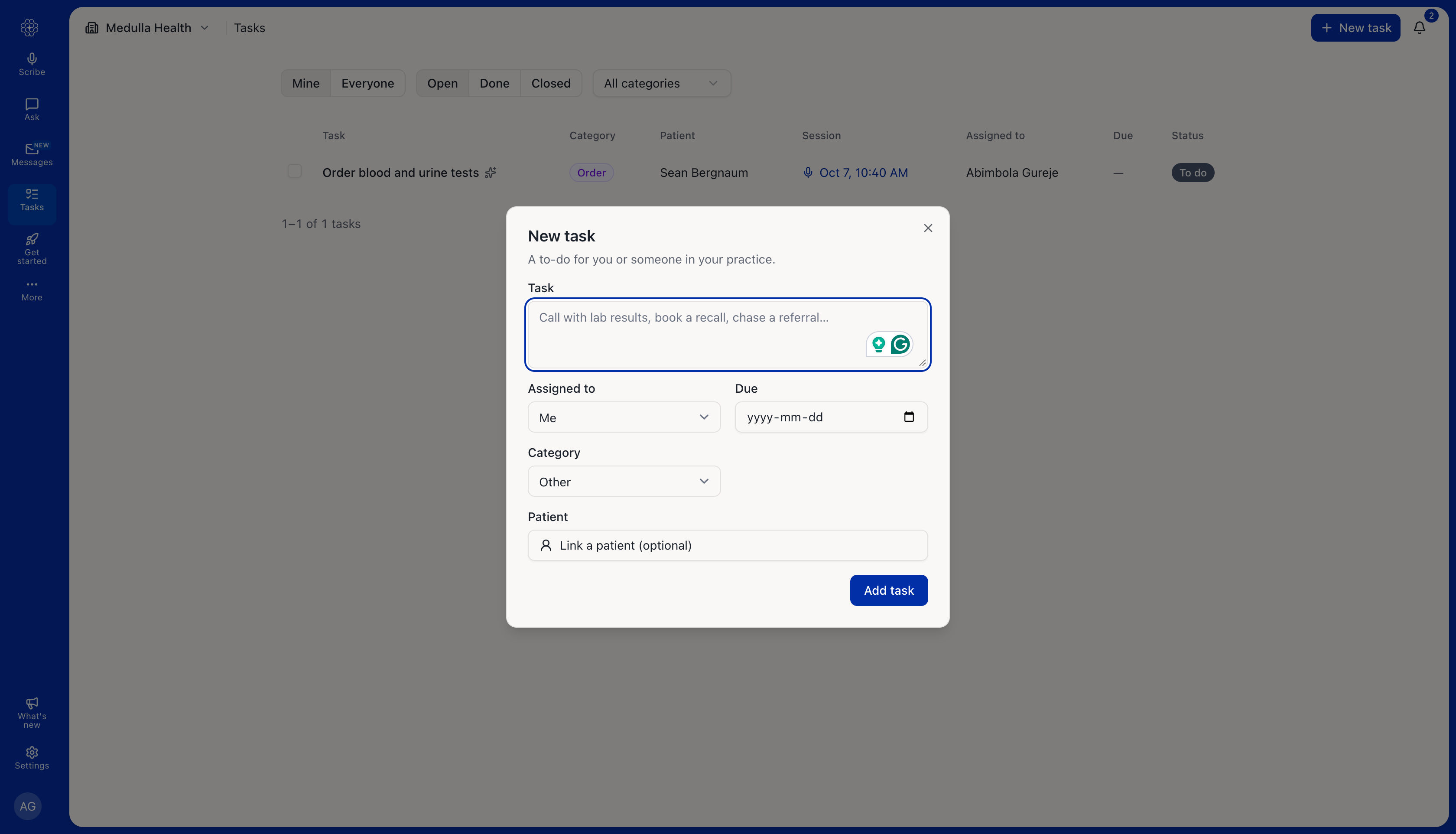Image resolution: width=1456 pixels, height=834 pixels.
Task: Click the app logo at top left
Action: (29, 27)
